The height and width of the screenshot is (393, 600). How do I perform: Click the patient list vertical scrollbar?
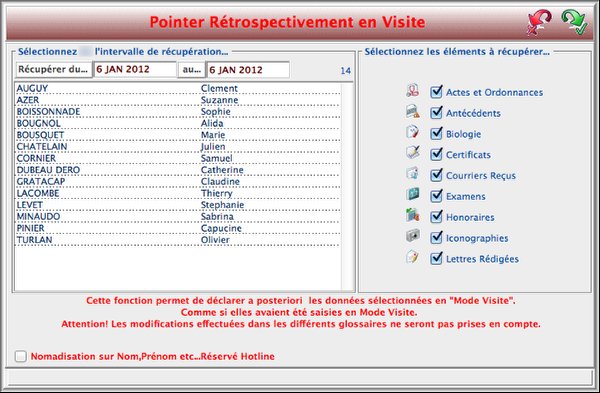click(347, 187)
